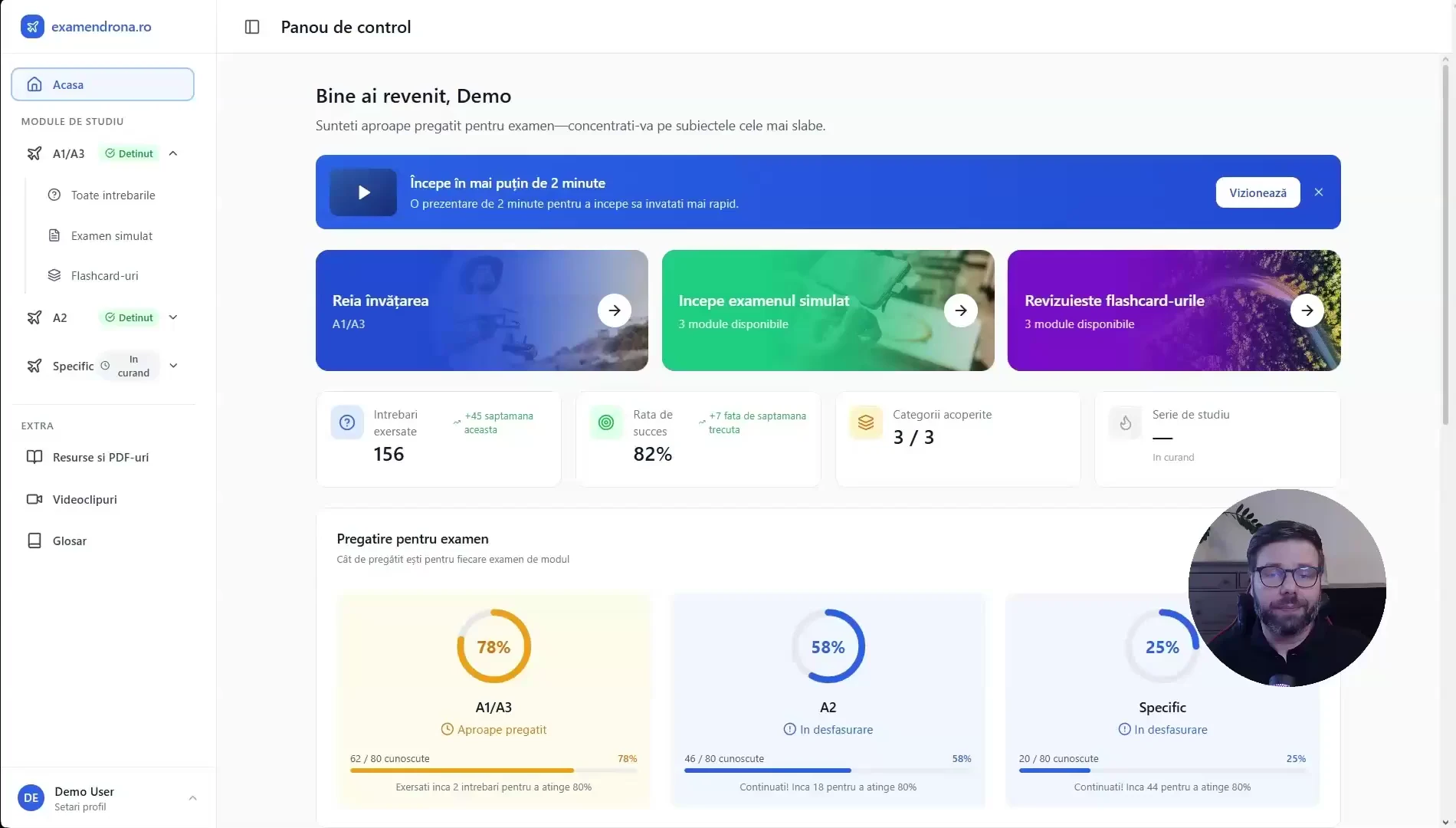Image resolution: width=1456 pixels, height=828 pixels.
Task: Click the A1/A3 78% readiness ring
Action: (x=494, y=646)
